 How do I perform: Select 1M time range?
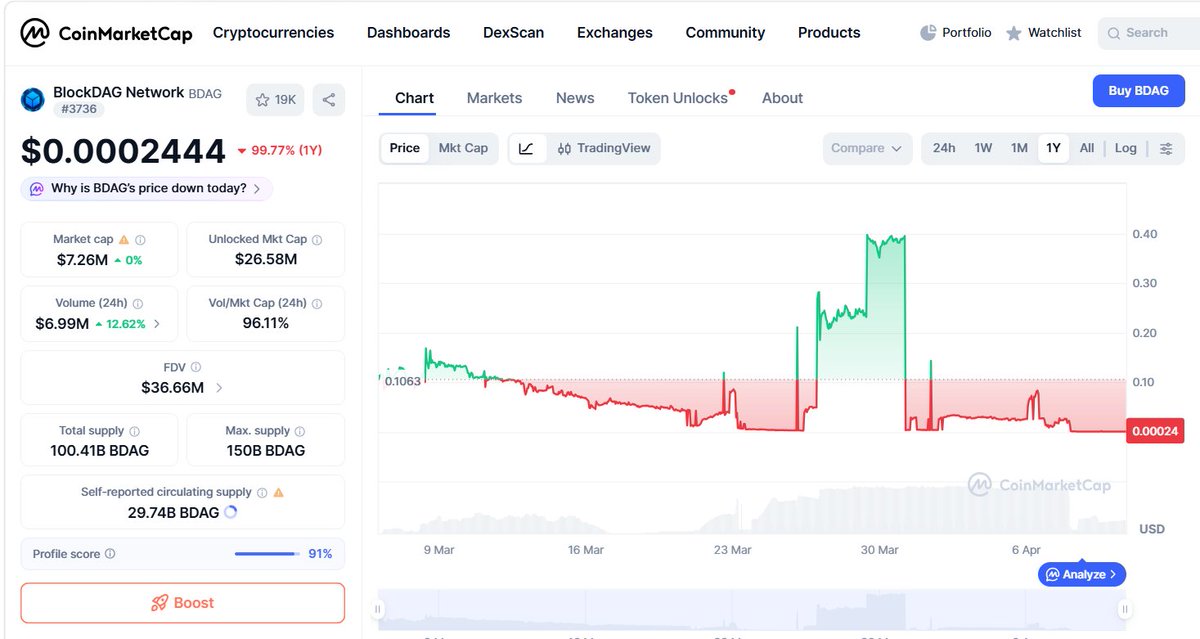pos(1019,148)
